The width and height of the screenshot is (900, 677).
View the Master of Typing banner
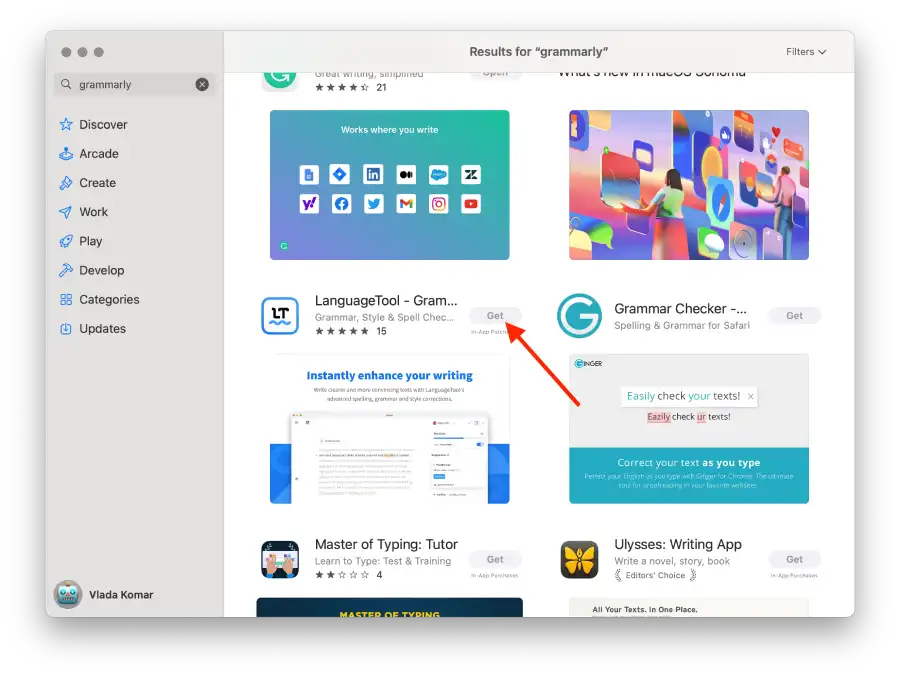click(390, 608)
